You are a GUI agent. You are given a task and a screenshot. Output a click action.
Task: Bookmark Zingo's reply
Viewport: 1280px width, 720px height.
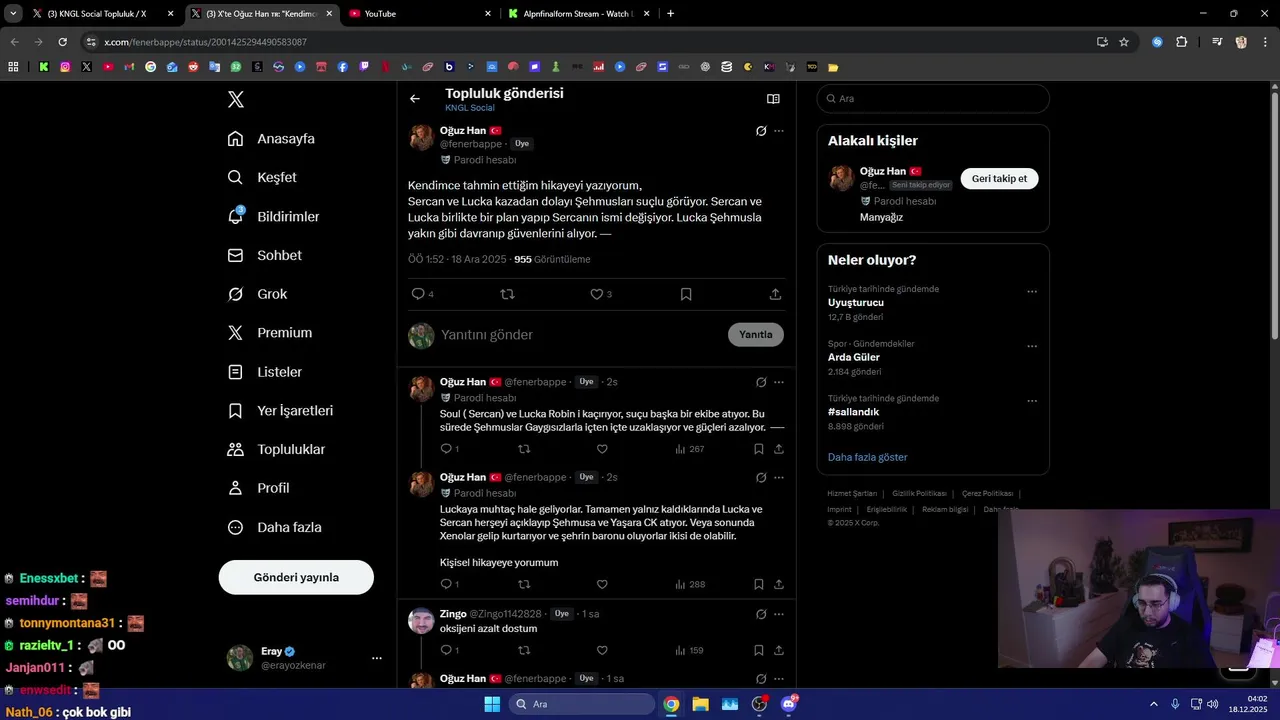click(759, 650)
